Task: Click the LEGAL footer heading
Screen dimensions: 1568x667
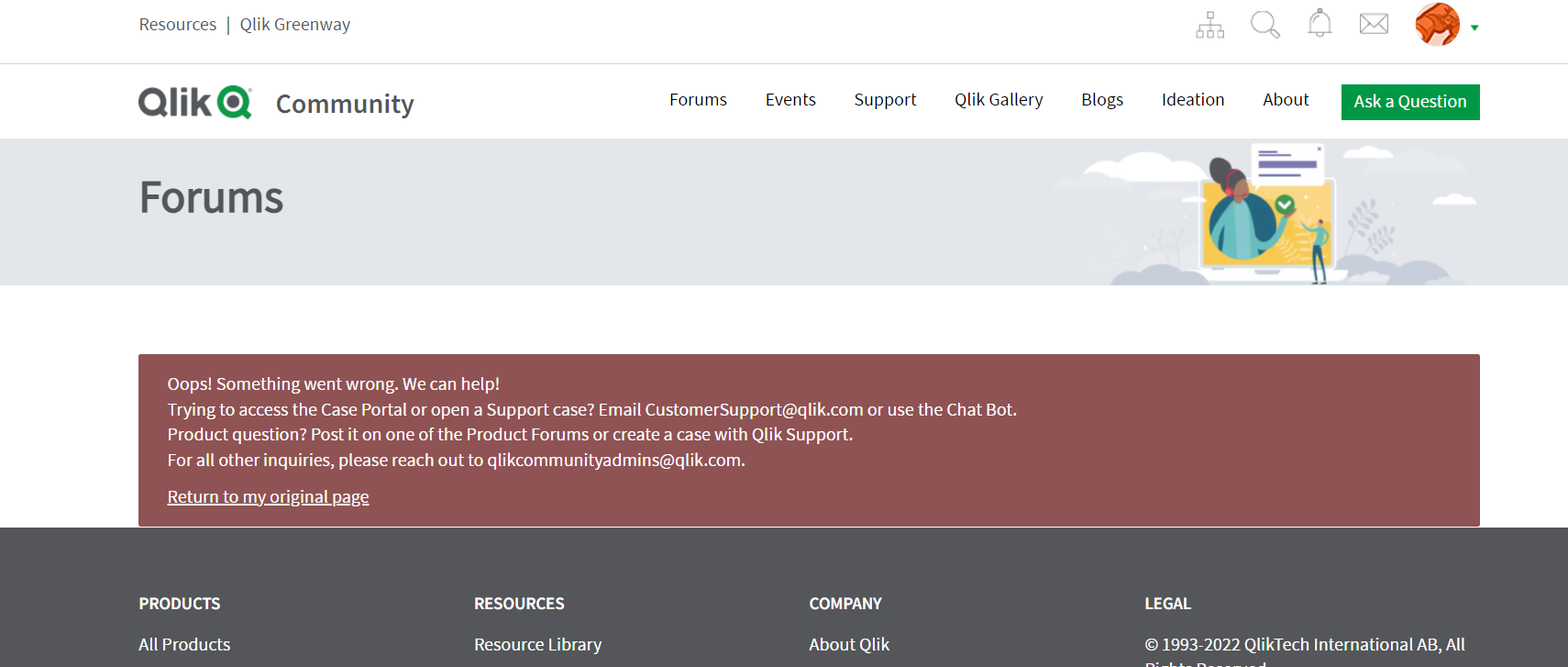Action: tap(1167, 604)
